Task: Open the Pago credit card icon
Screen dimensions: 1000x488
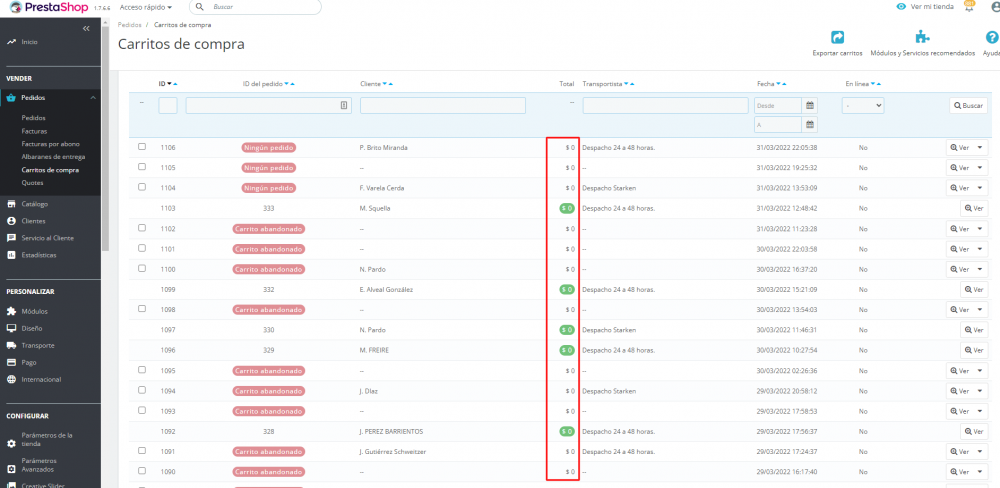Action: 11,362
